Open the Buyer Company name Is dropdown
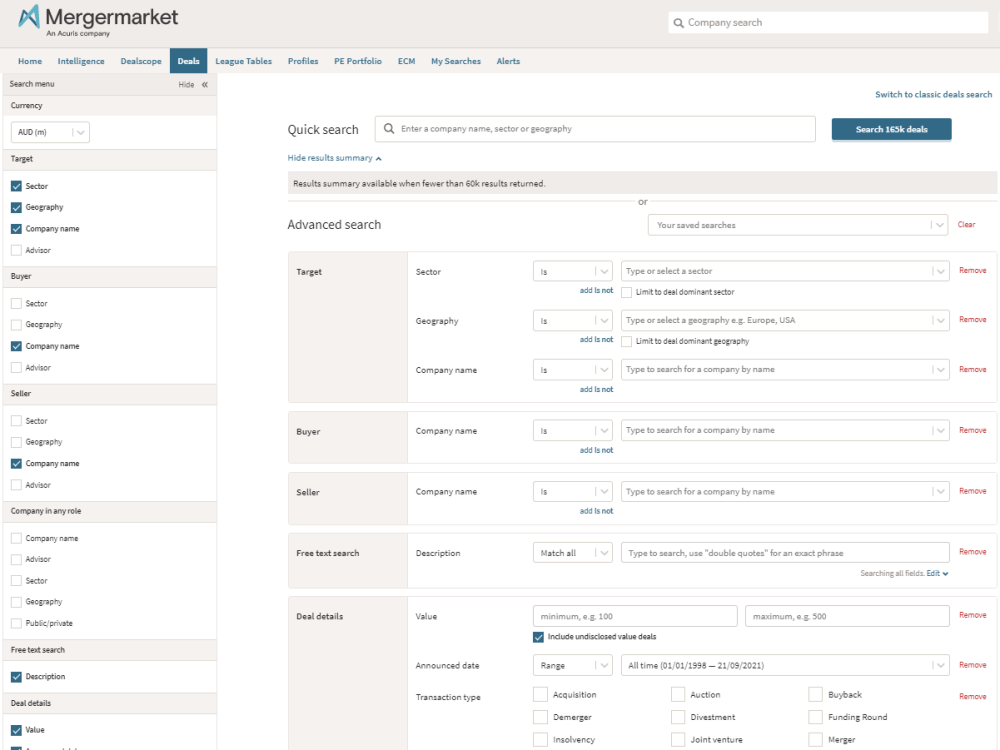The image size is (1000, 750). click(x=573, y=430)
